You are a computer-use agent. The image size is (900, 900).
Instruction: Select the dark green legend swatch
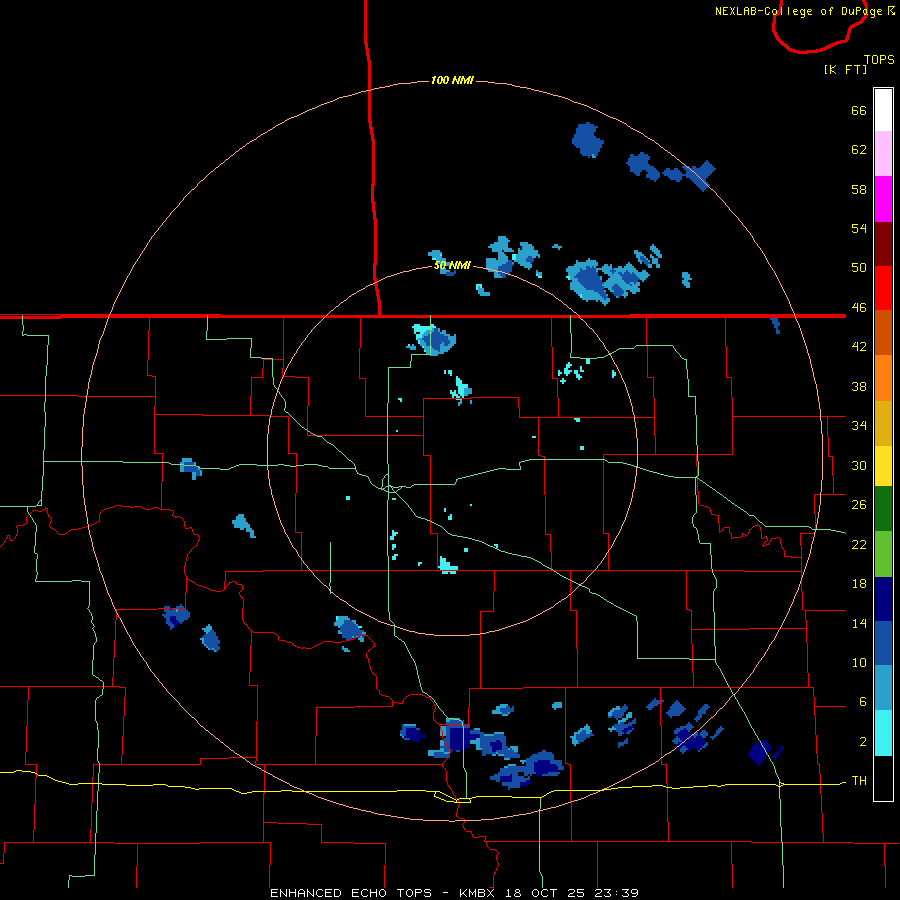click(x=883, y=509)
